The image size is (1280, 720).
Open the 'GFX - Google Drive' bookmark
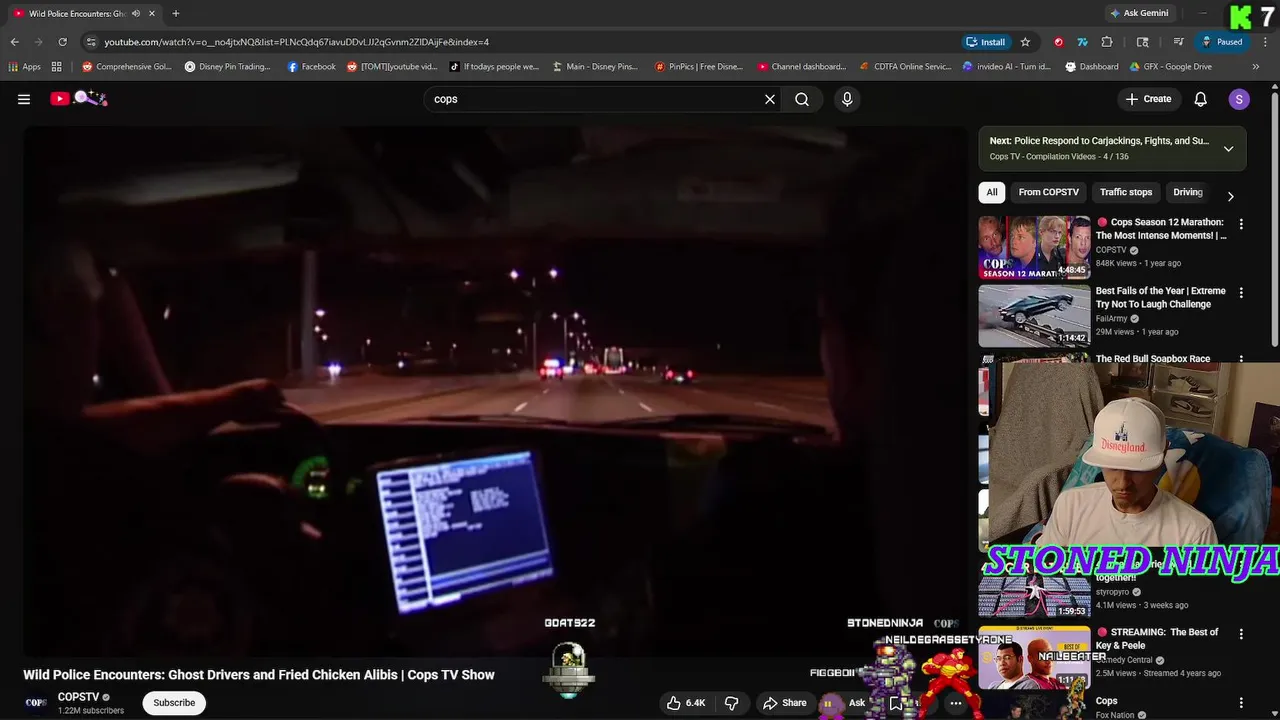(x=1171, y=67)
